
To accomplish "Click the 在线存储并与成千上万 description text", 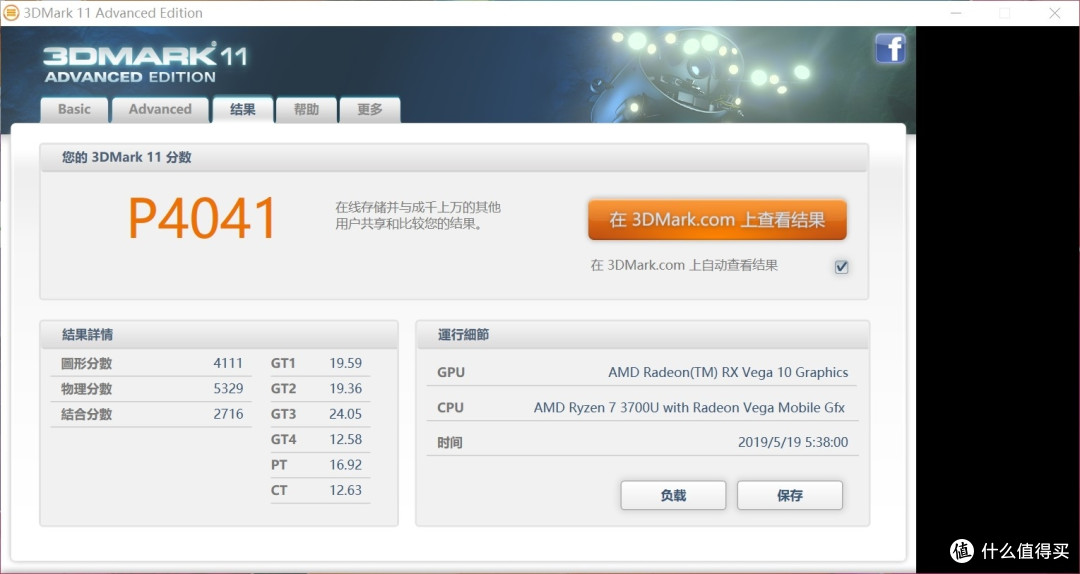I will click(x=418, y=216).
